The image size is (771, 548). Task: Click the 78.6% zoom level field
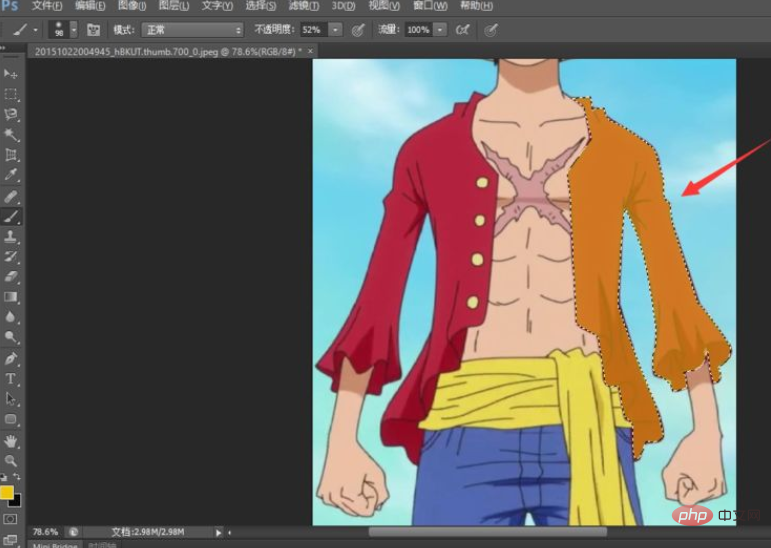tap(45, 532)
